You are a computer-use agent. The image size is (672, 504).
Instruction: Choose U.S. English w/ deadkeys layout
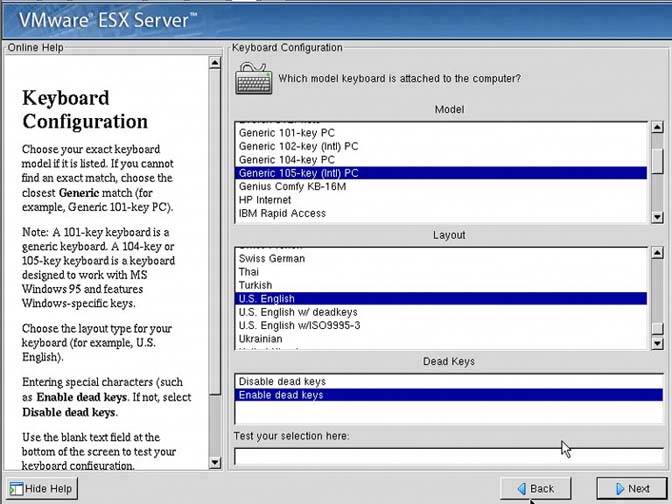click(441, 312)
